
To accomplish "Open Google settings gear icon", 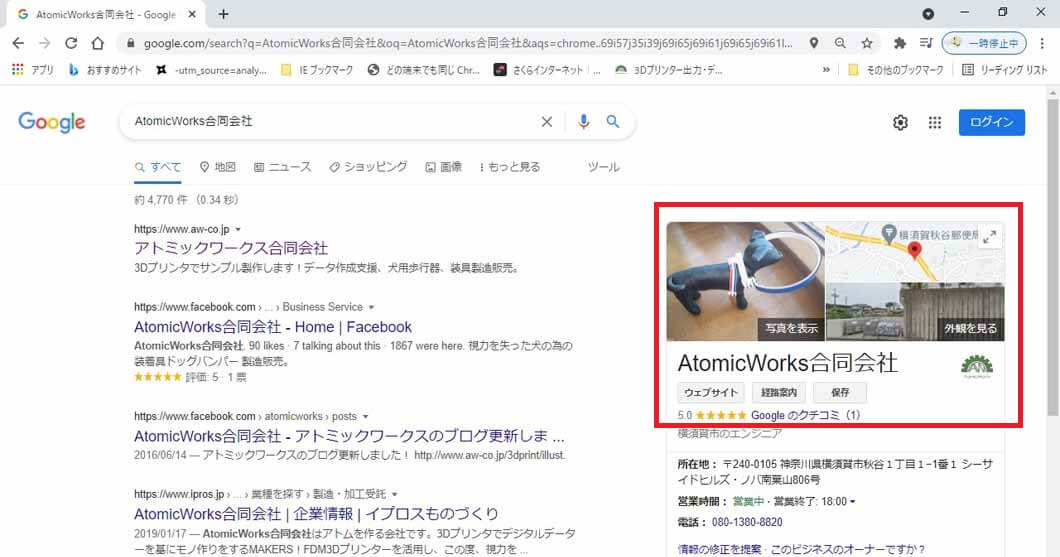I will coord(900,122).
